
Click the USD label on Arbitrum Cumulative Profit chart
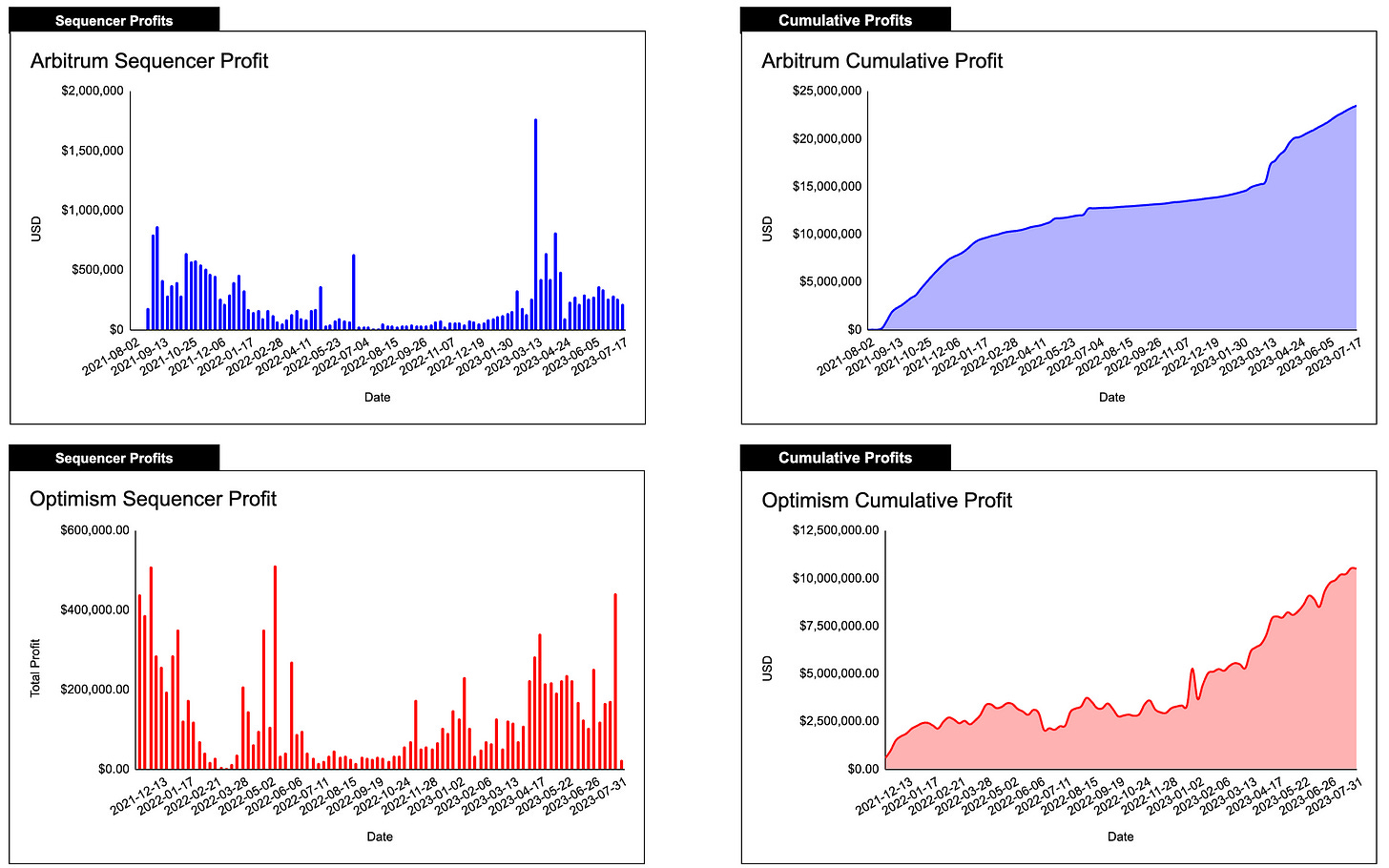[768, 229]
